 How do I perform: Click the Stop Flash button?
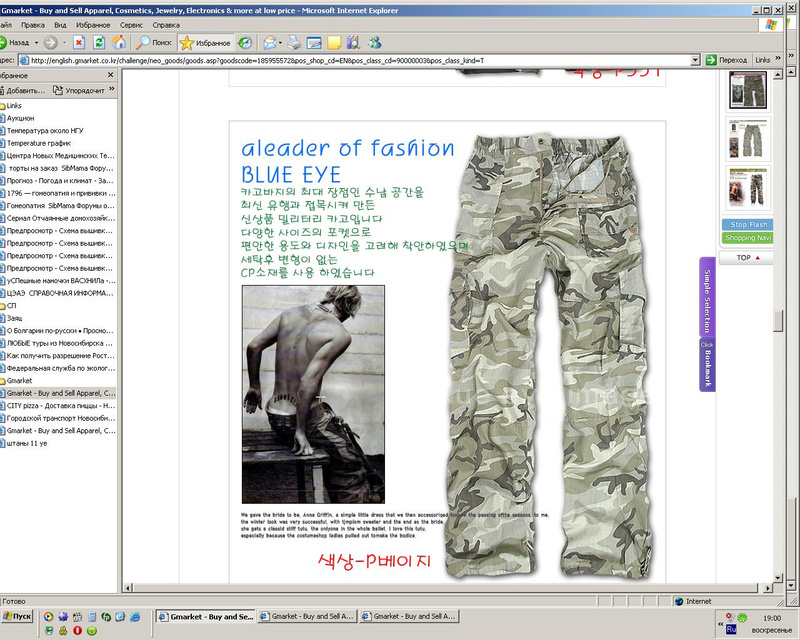coord(747,225)
